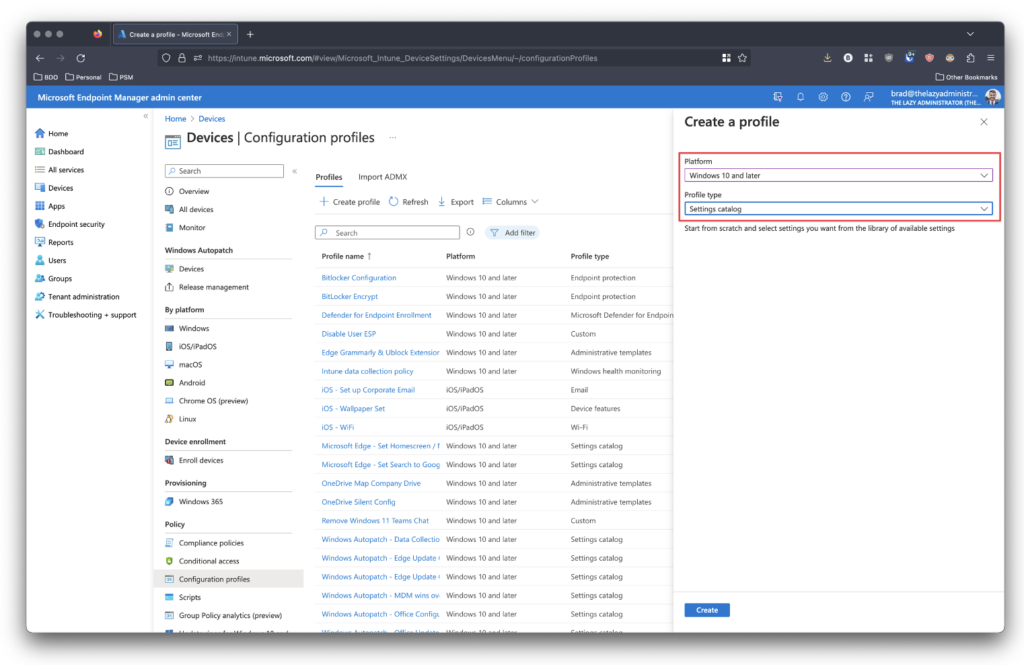Collapse the Devices menu pane
This screenshot has width=1024, height=665.
295,171
